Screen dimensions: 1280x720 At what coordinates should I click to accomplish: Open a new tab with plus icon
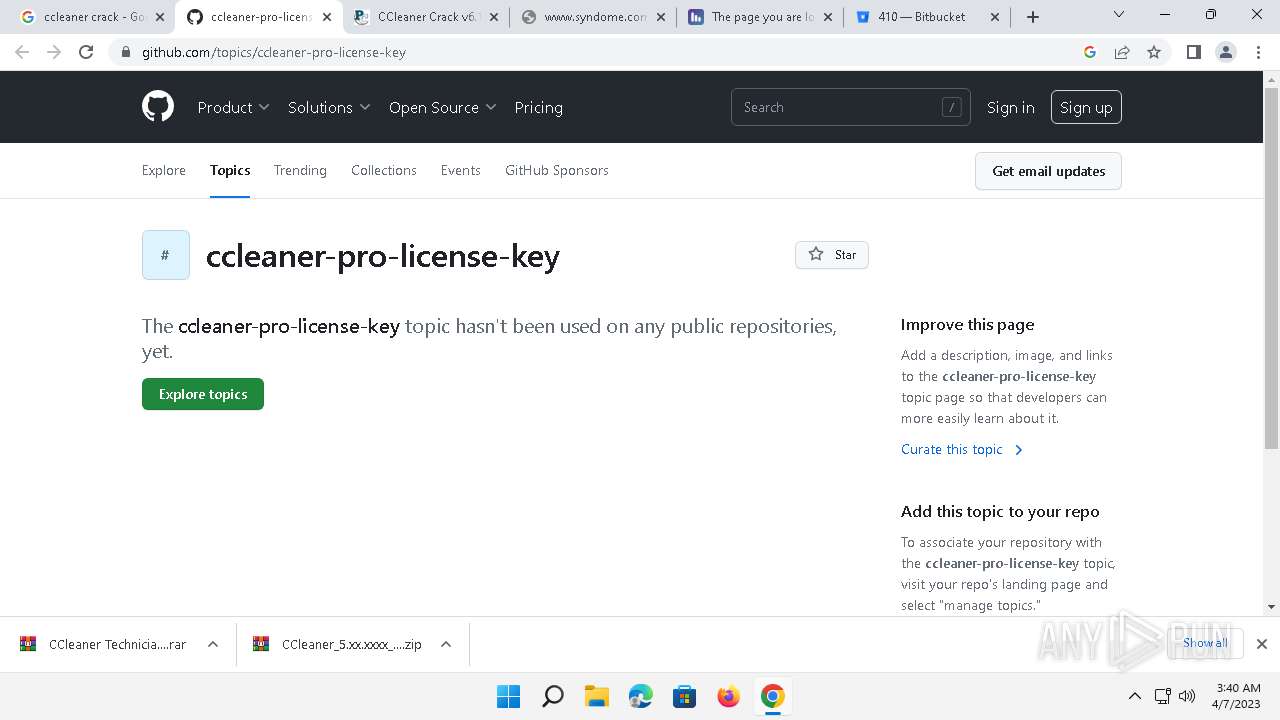(x=1033, y=17)
